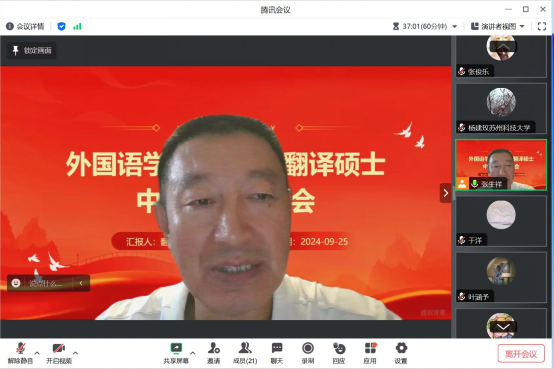Toggle 锁定画面 pin on video

click(x=32, y=51)
